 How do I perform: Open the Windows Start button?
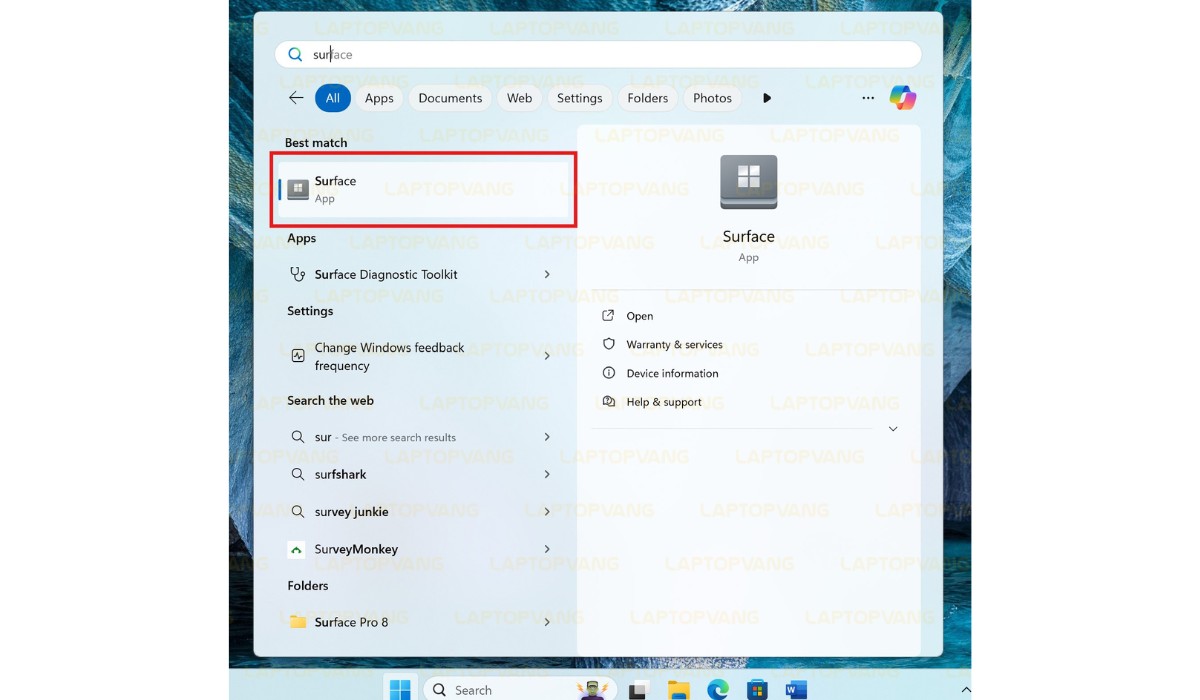pyautogui.click(x=400, y=690)
